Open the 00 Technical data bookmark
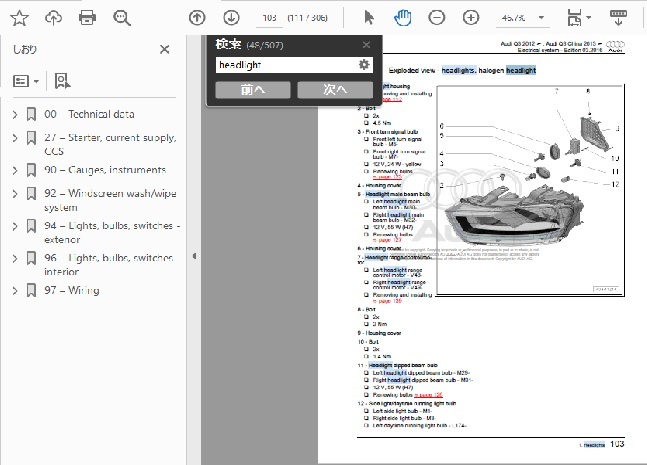Image resolution: width=647 pixels, height=465 pixels. [x=89, y=114]
